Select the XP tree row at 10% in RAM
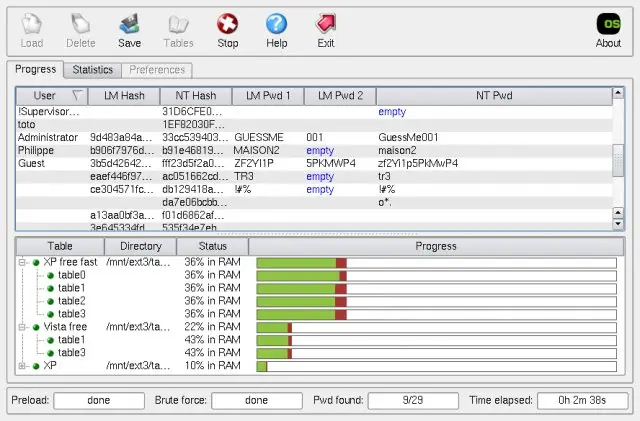 point(320,365)
